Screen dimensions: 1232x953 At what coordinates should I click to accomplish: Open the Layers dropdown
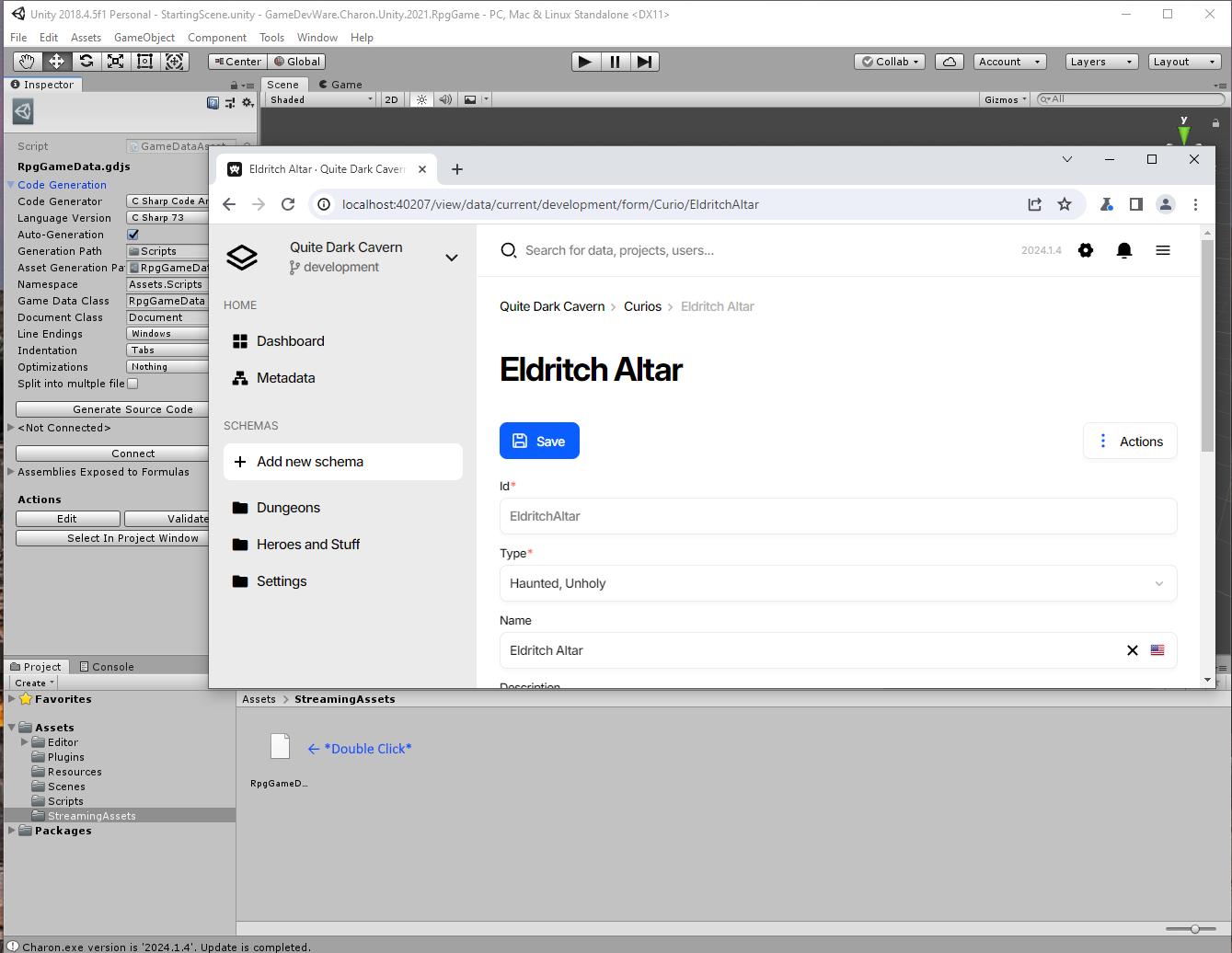1101,62
